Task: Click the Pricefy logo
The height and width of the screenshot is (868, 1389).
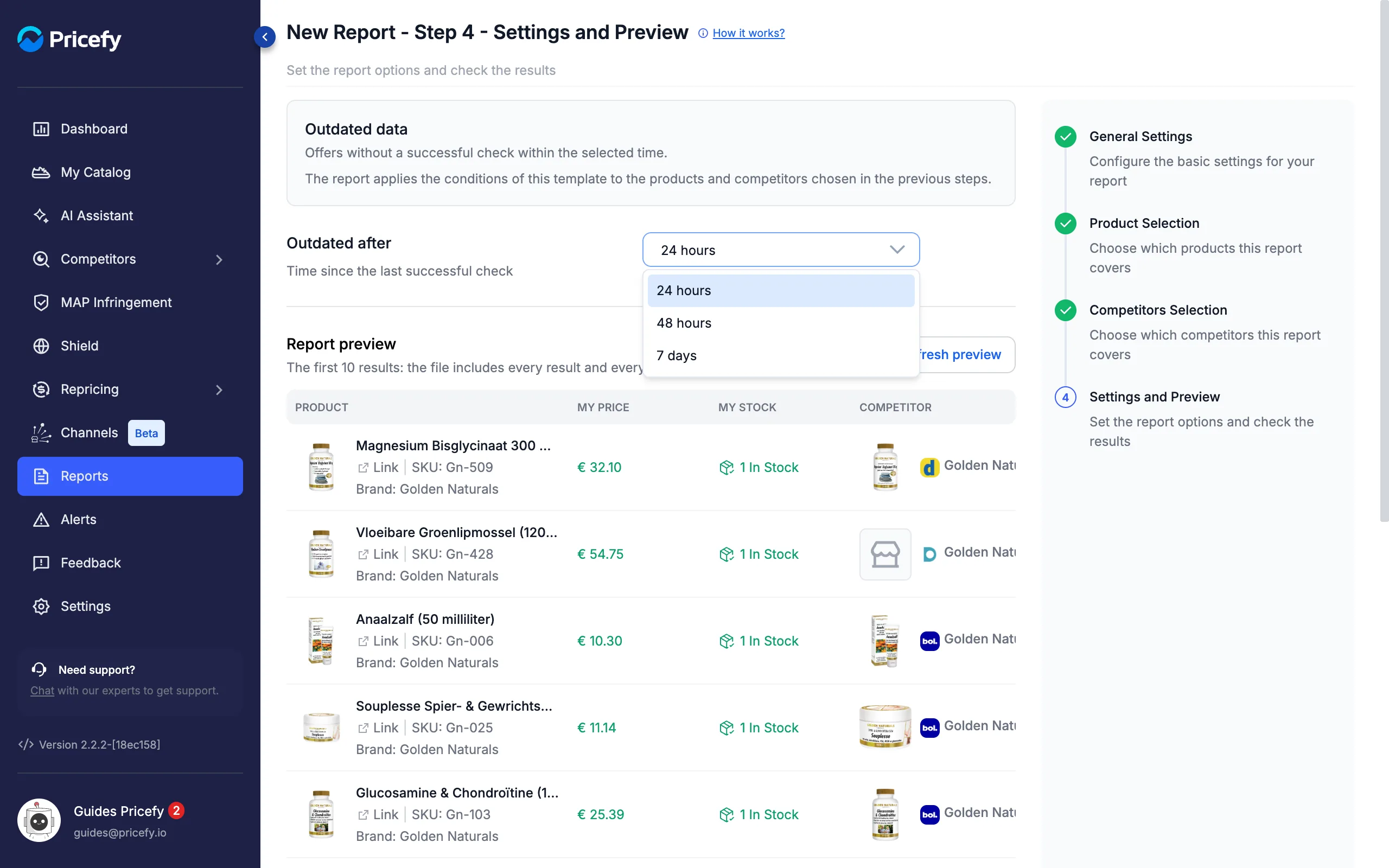Action: (x=69, y=39)
